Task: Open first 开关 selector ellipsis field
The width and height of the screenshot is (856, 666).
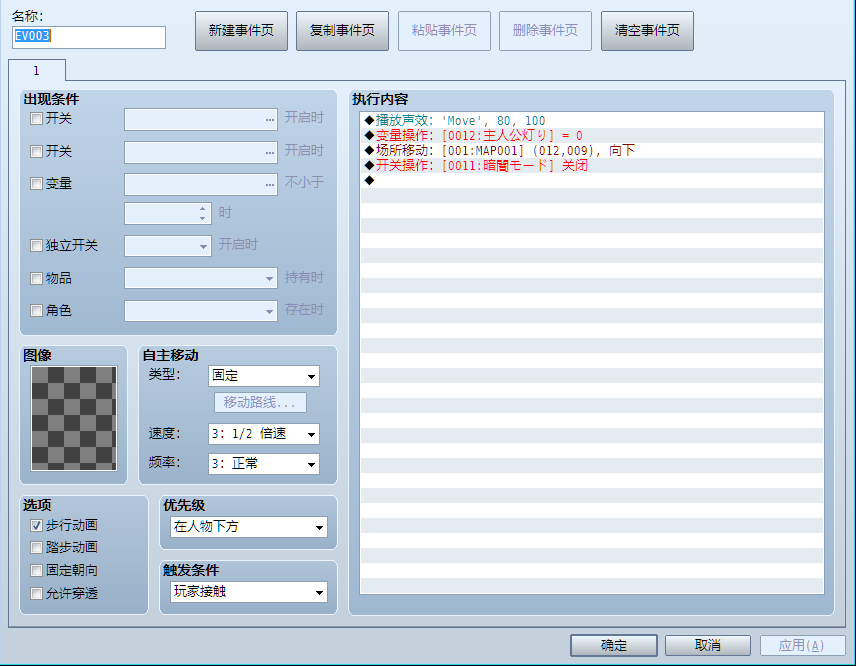Action: pyautogui.click(x=201, y=120)
